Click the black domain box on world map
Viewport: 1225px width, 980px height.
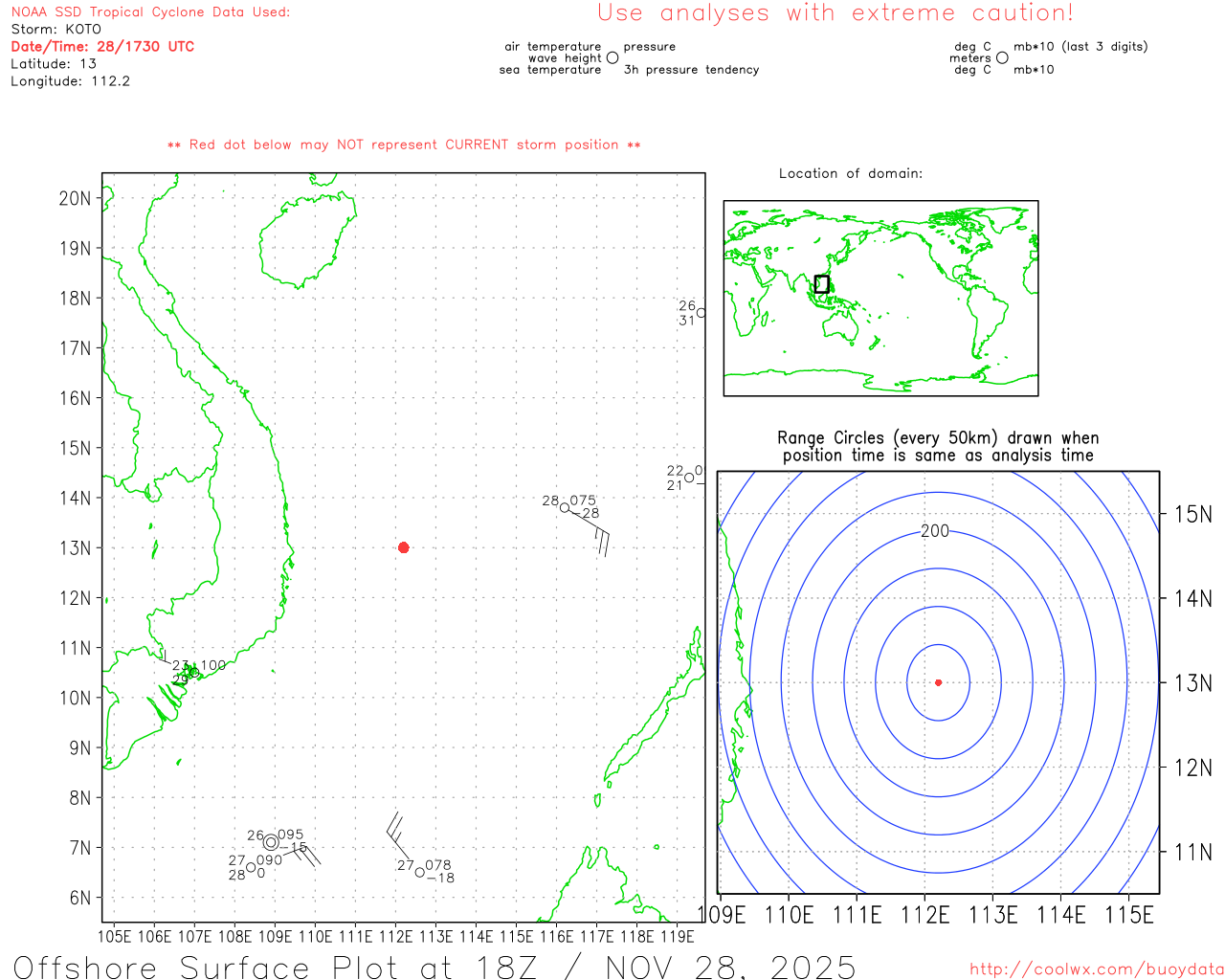click(821, 283)
